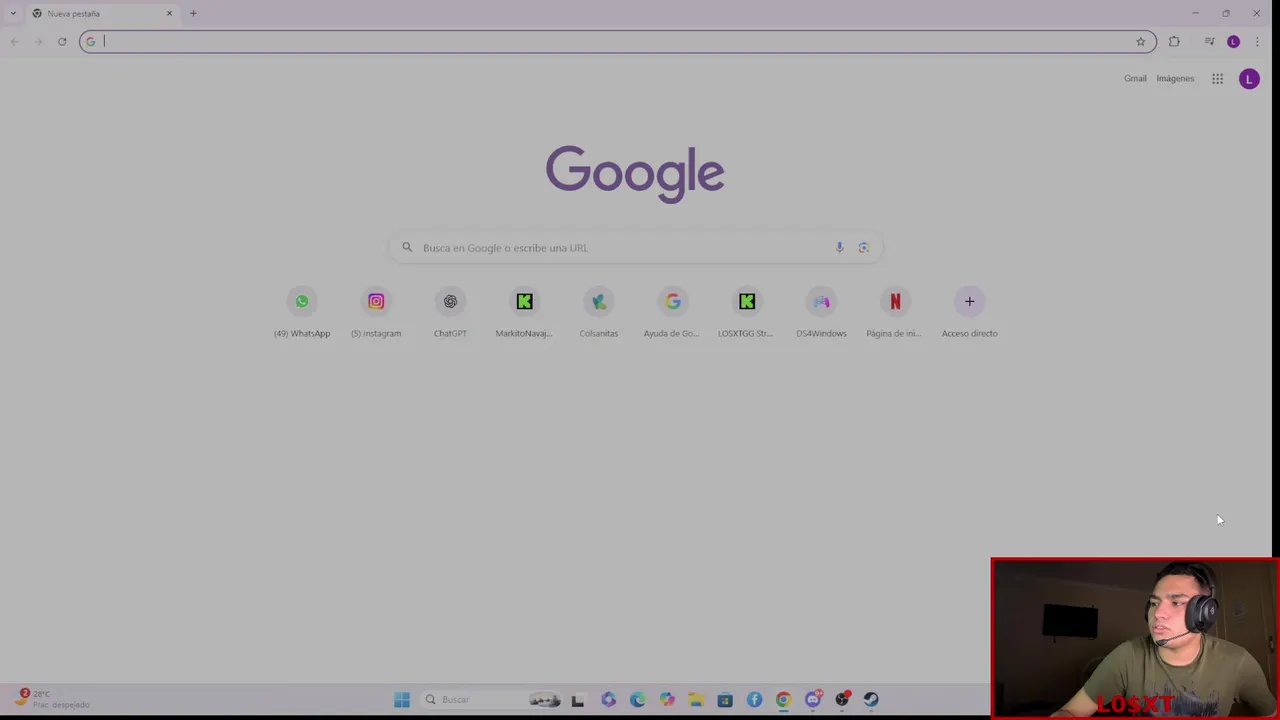Viewport: 1280px width, 720px height.
Task: Click the Google logo
Action: tap(635, 174)
